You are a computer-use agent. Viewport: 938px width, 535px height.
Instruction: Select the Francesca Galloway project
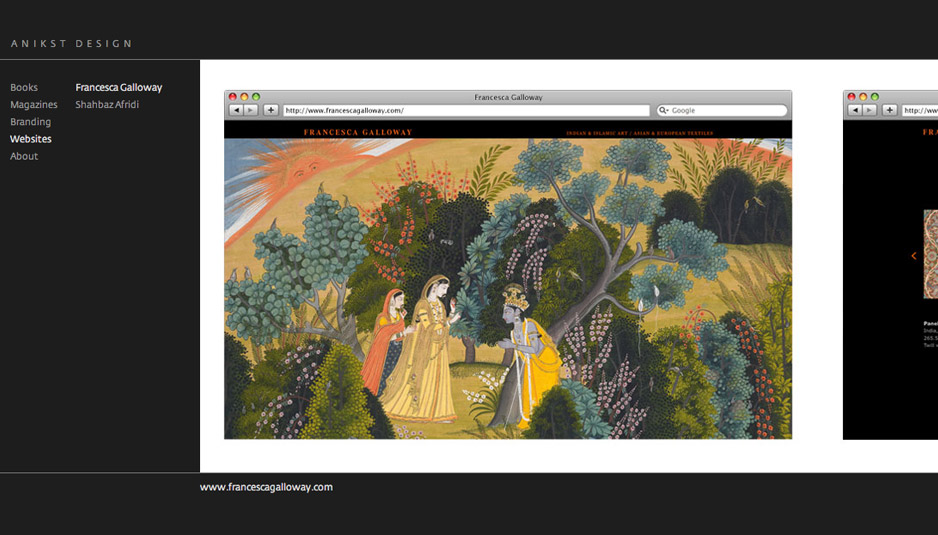point(118,87)
